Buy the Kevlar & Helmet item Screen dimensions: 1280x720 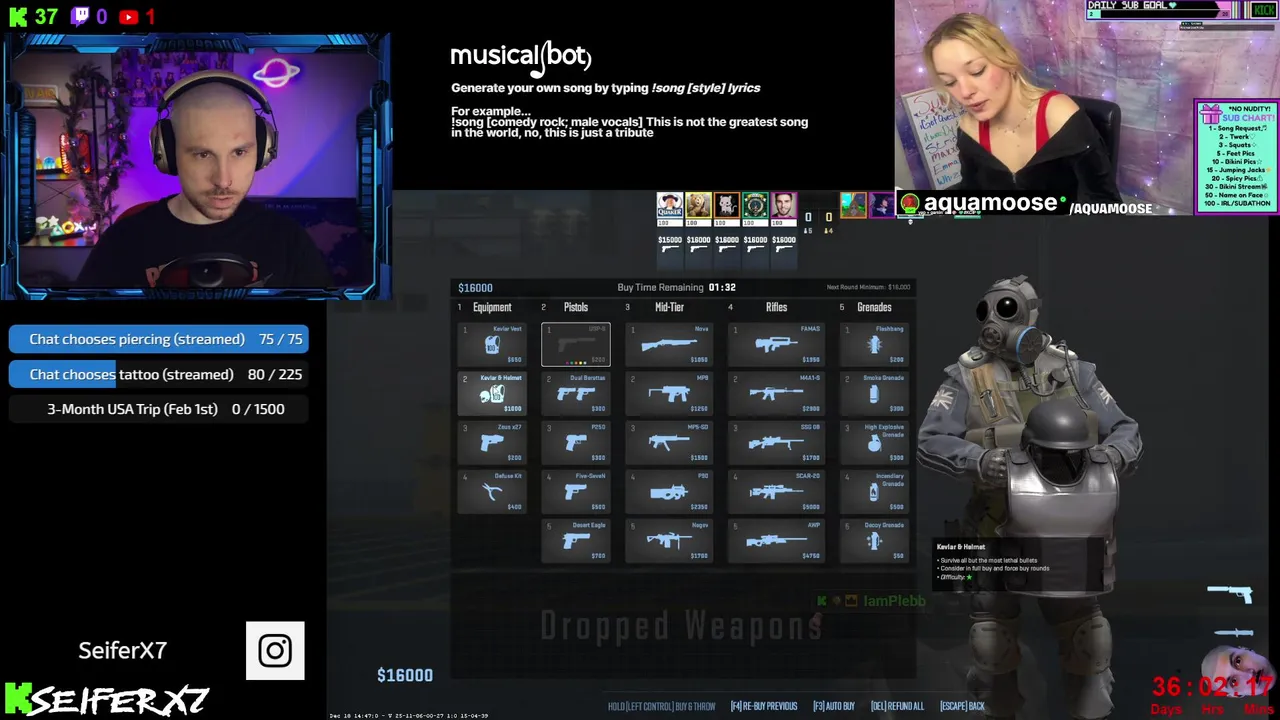[x=492, y=393]
